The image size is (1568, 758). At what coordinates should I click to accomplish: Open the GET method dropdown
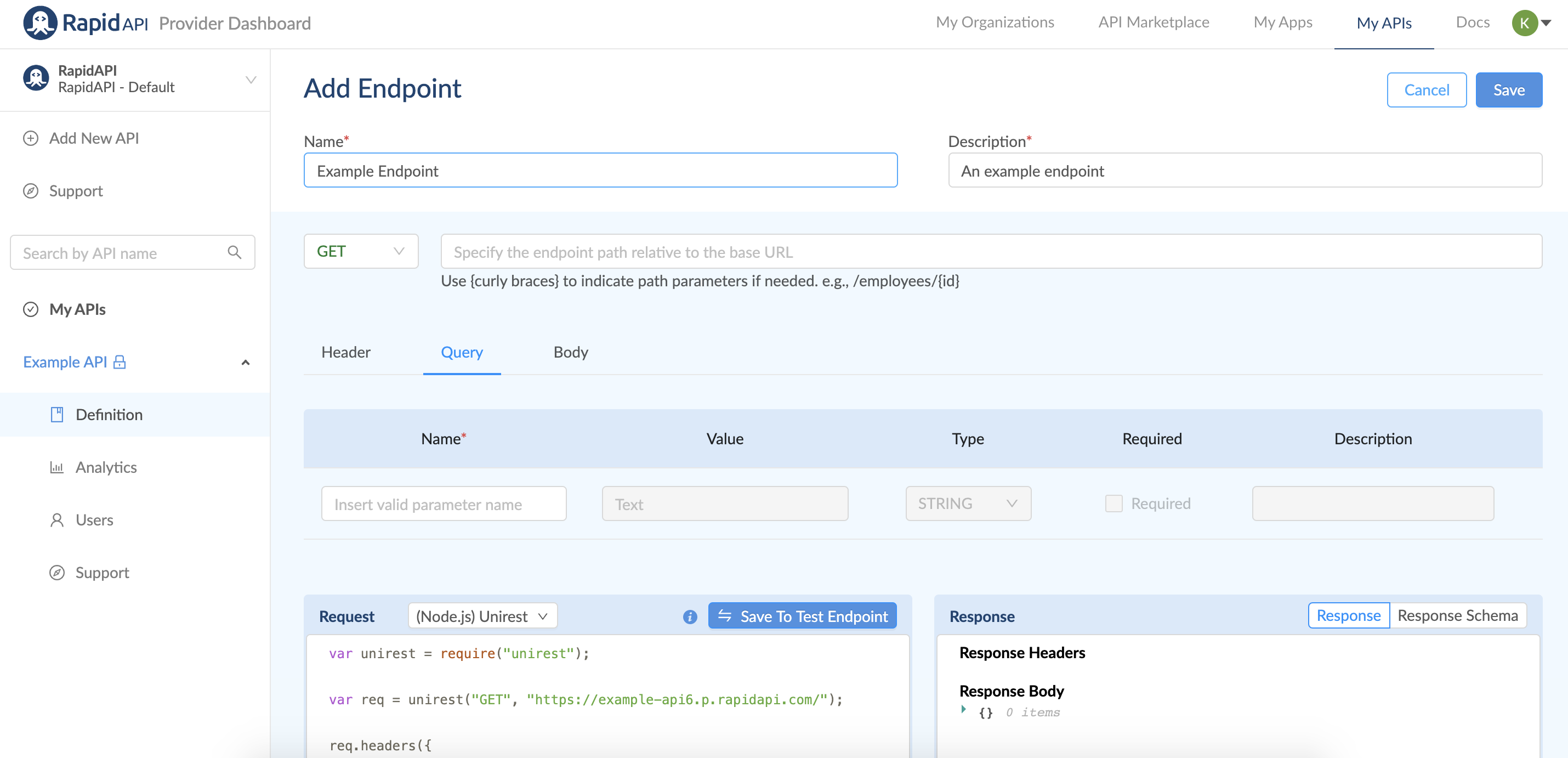tap(360, 251)
